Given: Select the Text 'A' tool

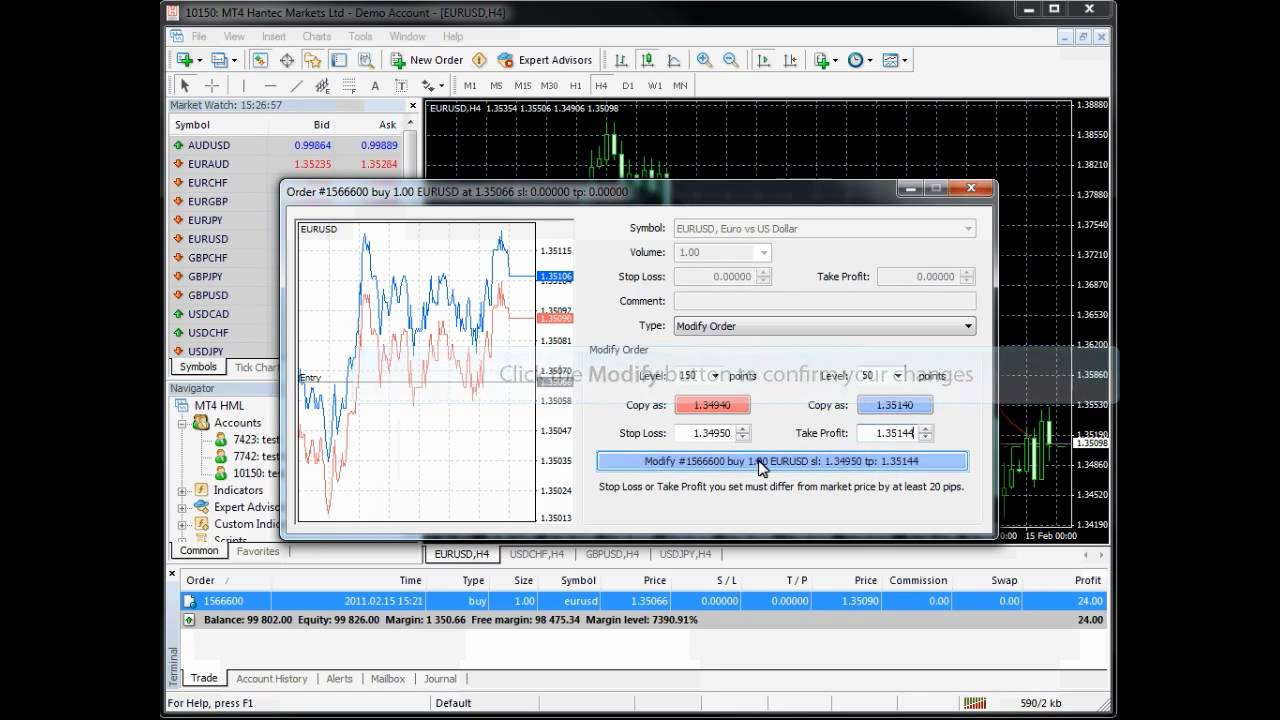Looking at the screenshot, I should pos(375,86).
